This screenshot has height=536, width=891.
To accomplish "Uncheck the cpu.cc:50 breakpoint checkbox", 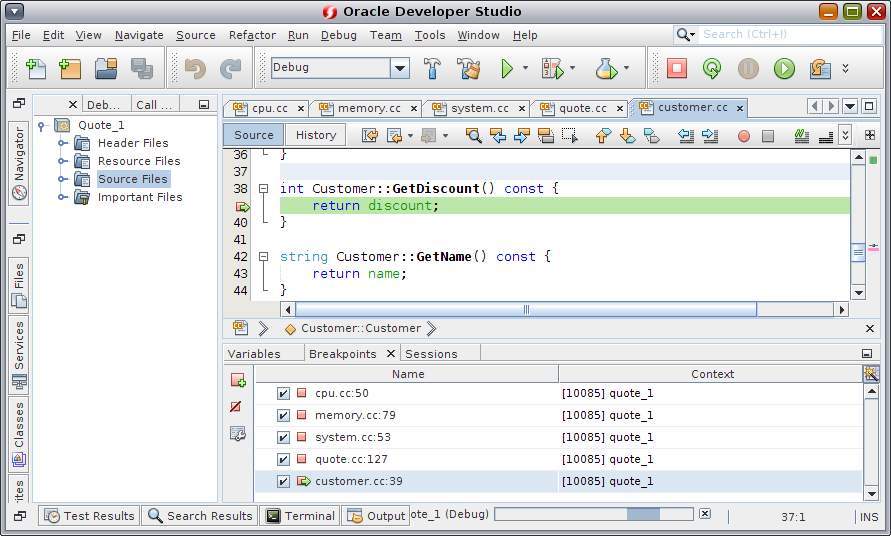I will click(283, 393).
